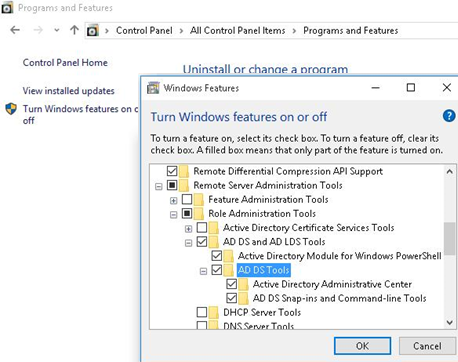Viewport: 458px width, 362px height.
Task: Click folder icon of Active Directory Certificate Services Tools
Action: pos(214,228)
